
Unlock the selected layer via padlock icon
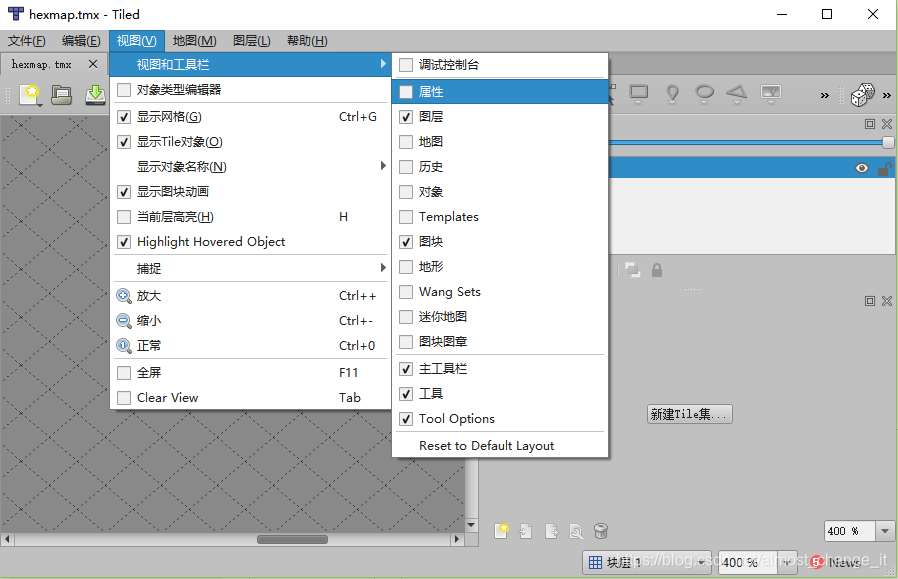(885, 168)
